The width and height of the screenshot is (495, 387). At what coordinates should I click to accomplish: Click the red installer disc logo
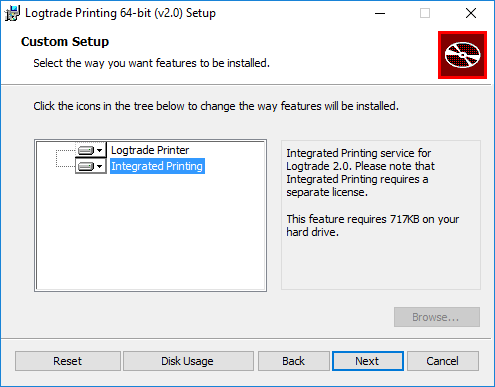click(x=462, y=55)
